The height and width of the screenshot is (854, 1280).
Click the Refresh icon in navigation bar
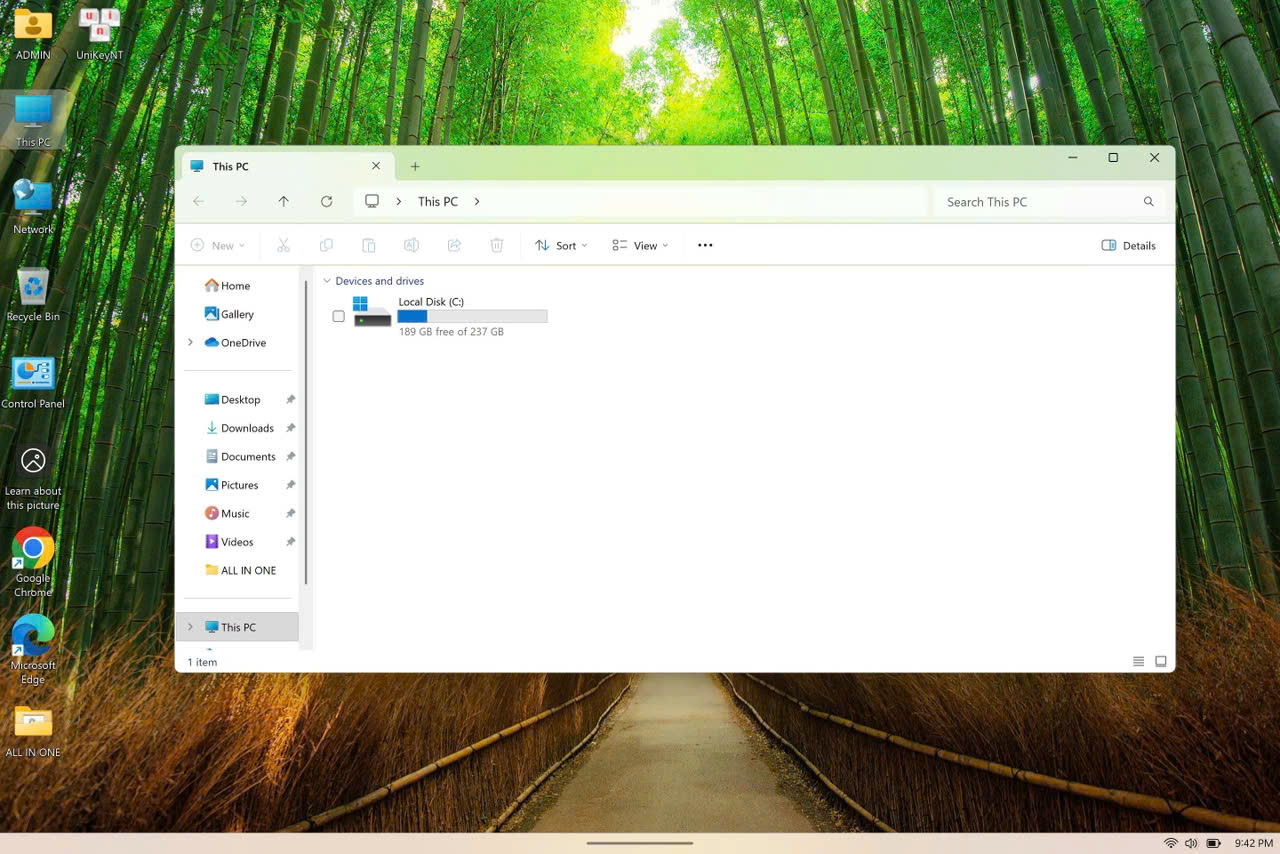(326, 202)
